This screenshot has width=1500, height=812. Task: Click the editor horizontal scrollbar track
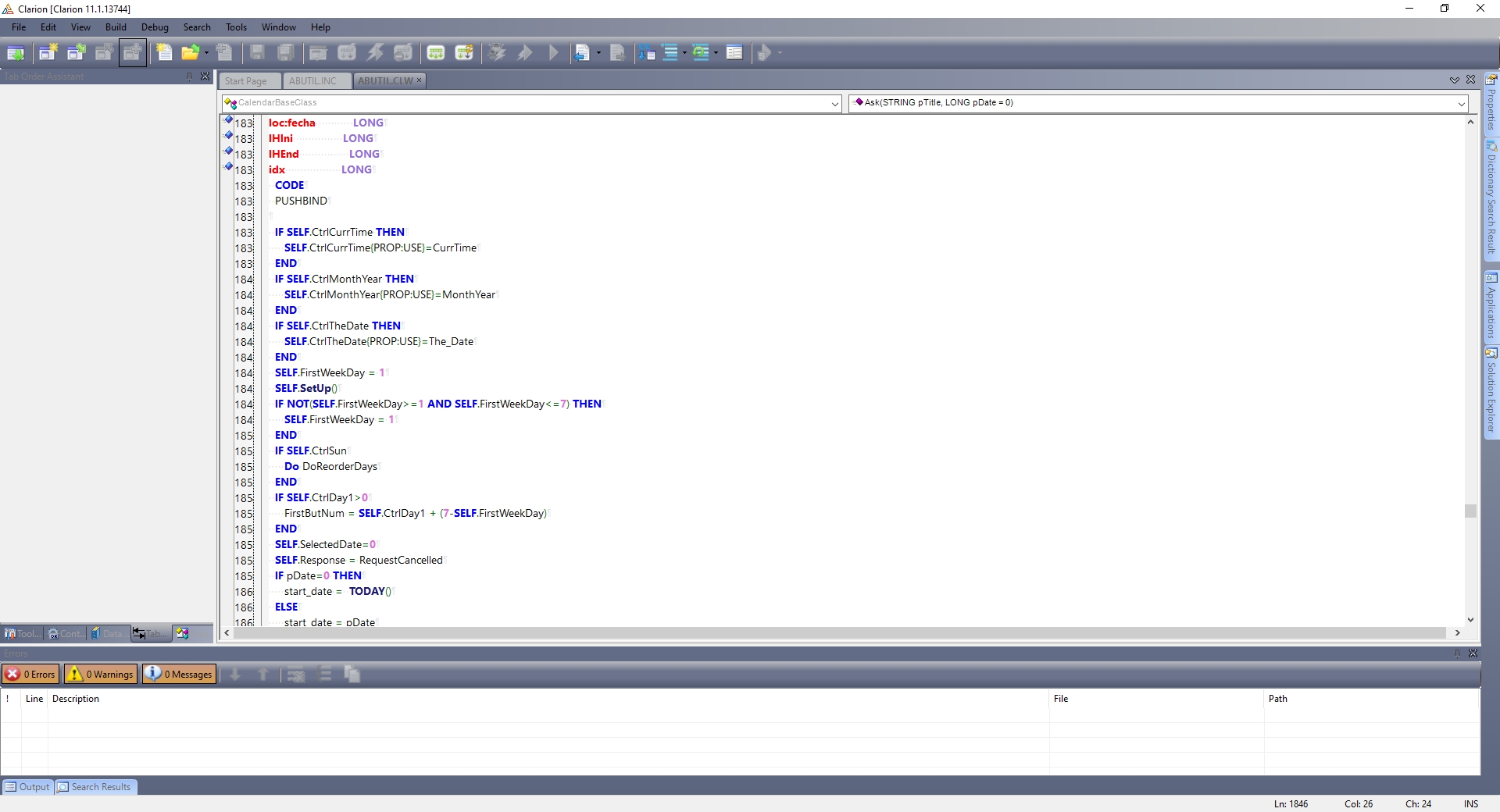840,633
